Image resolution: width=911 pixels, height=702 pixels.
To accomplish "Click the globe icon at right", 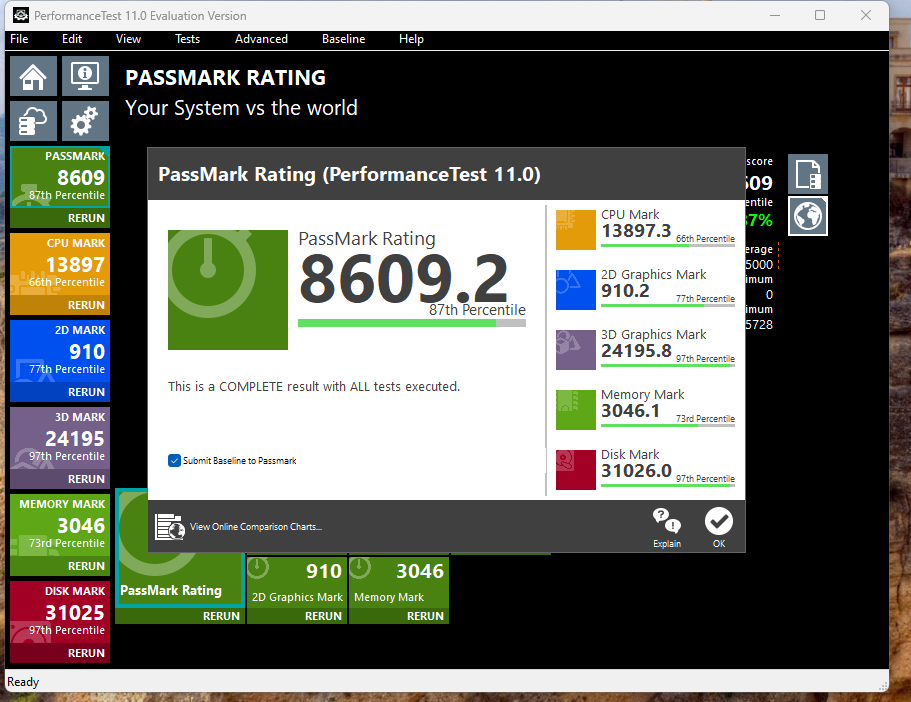I will 807,217.
